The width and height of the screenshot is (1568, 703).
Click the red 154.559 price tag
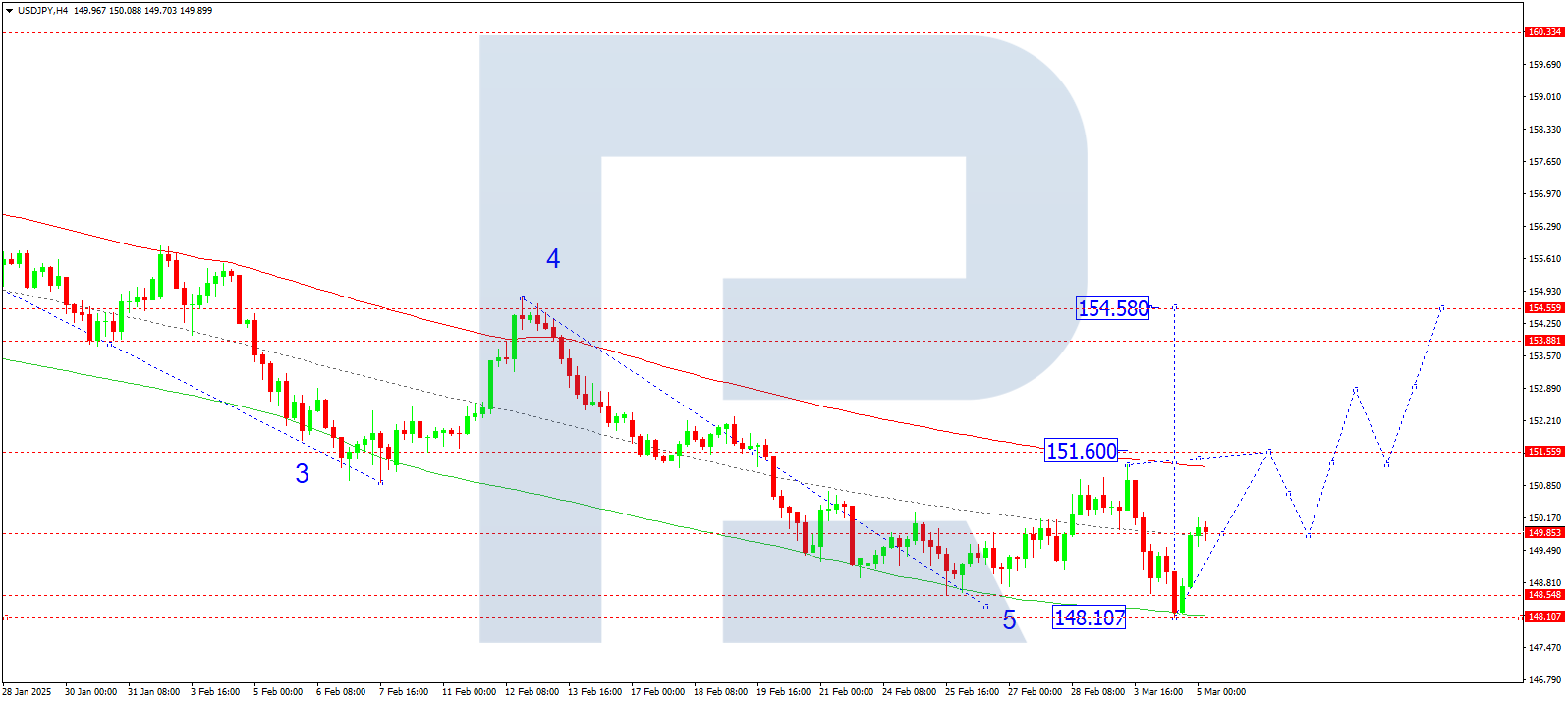1544,308
